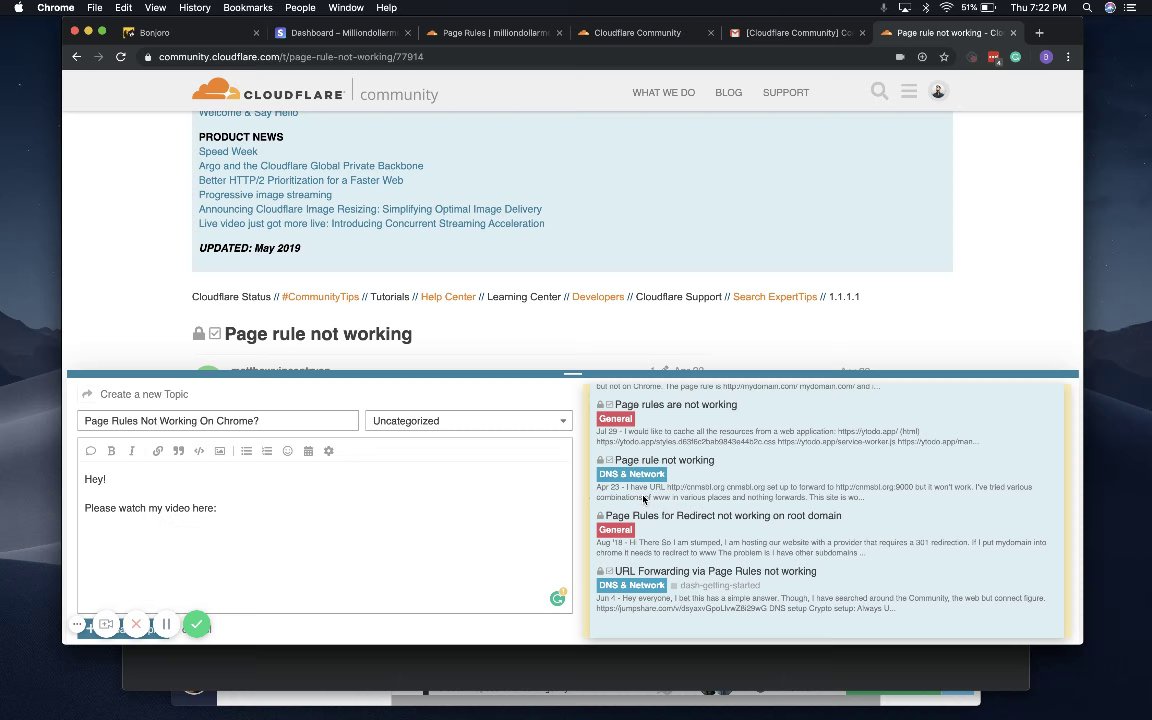Go to Cloudflare community logo home
Viewport: 1152px width, 720px height.
pyautogui.click(x=315, y=90)
